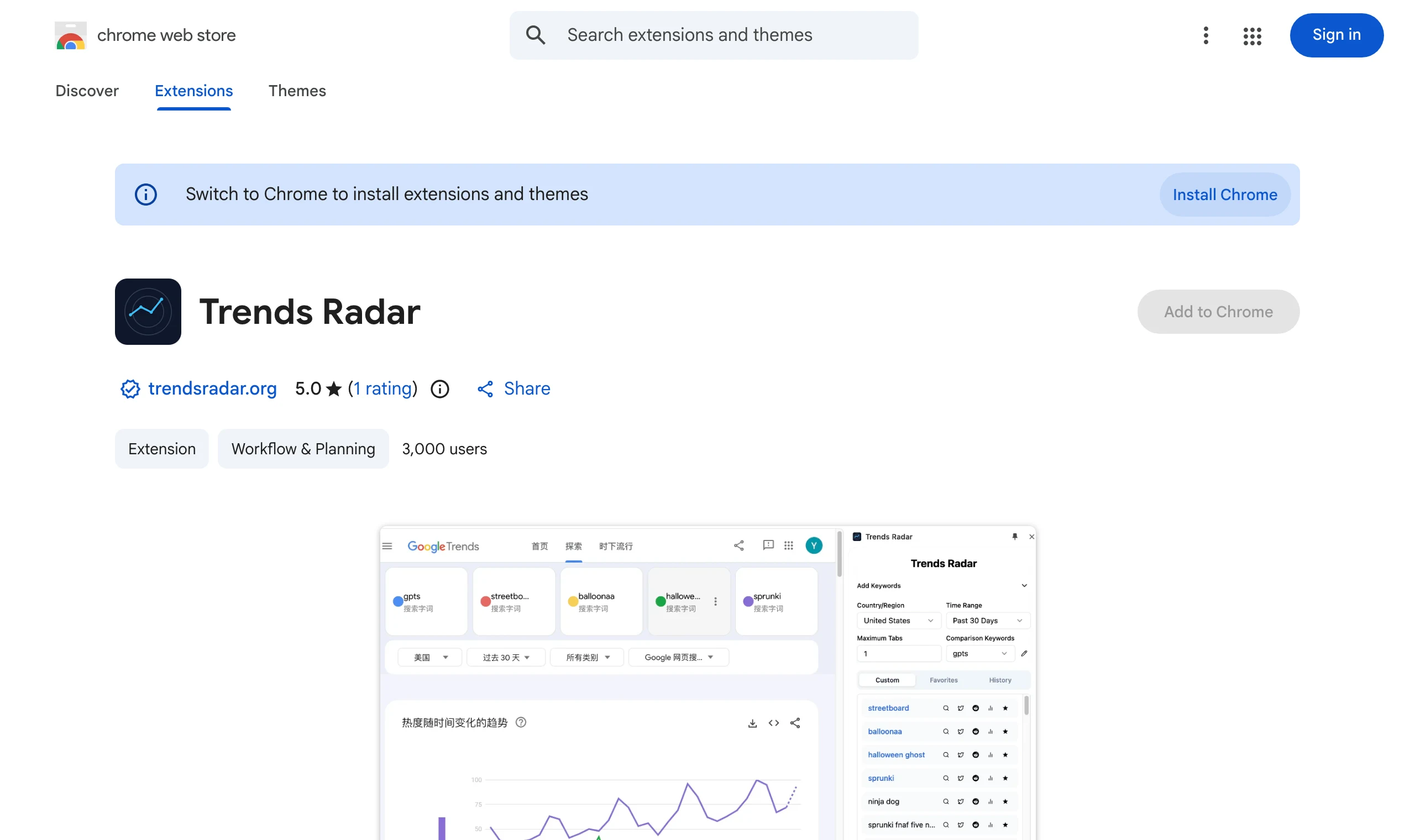Click the verified publisher badge icon
This screenshot has width=1415, height=840.
coord(130,389)
